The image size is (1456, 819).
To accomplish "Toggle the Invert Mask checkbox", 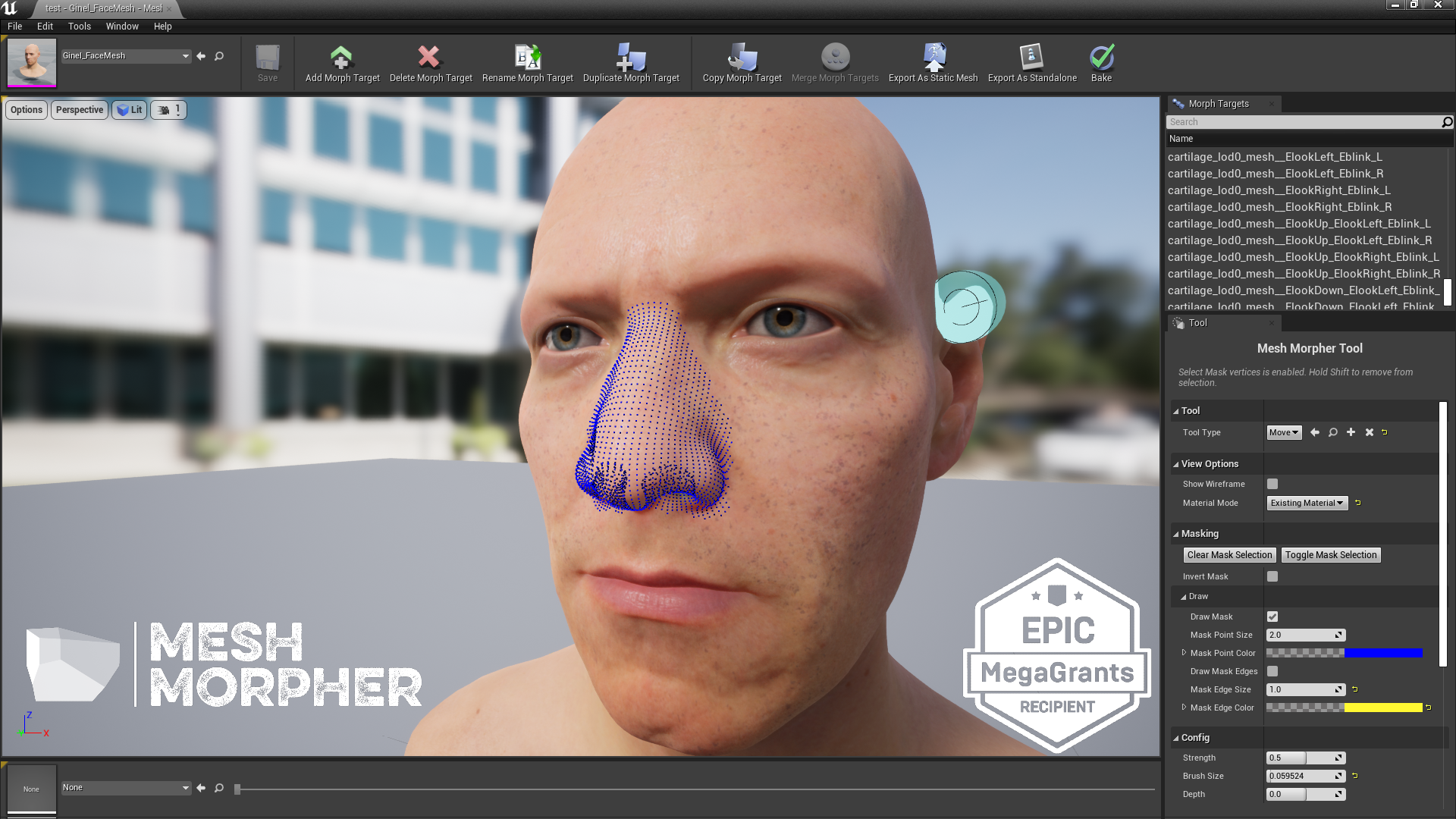I will [1272, 576].
